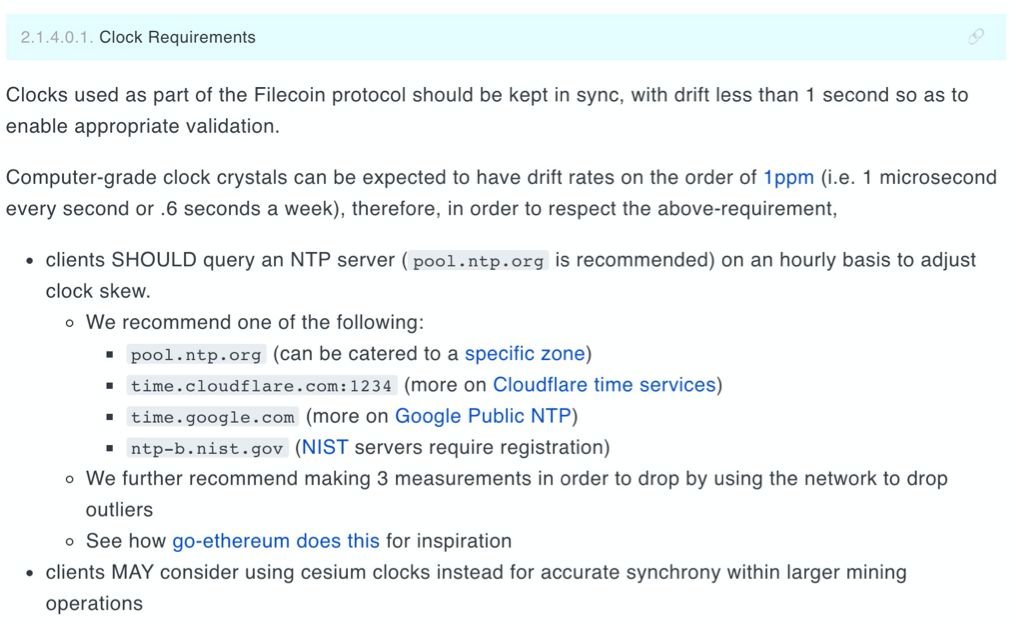
Task: Visit the NIST link
Action: (x=325, y=447)
